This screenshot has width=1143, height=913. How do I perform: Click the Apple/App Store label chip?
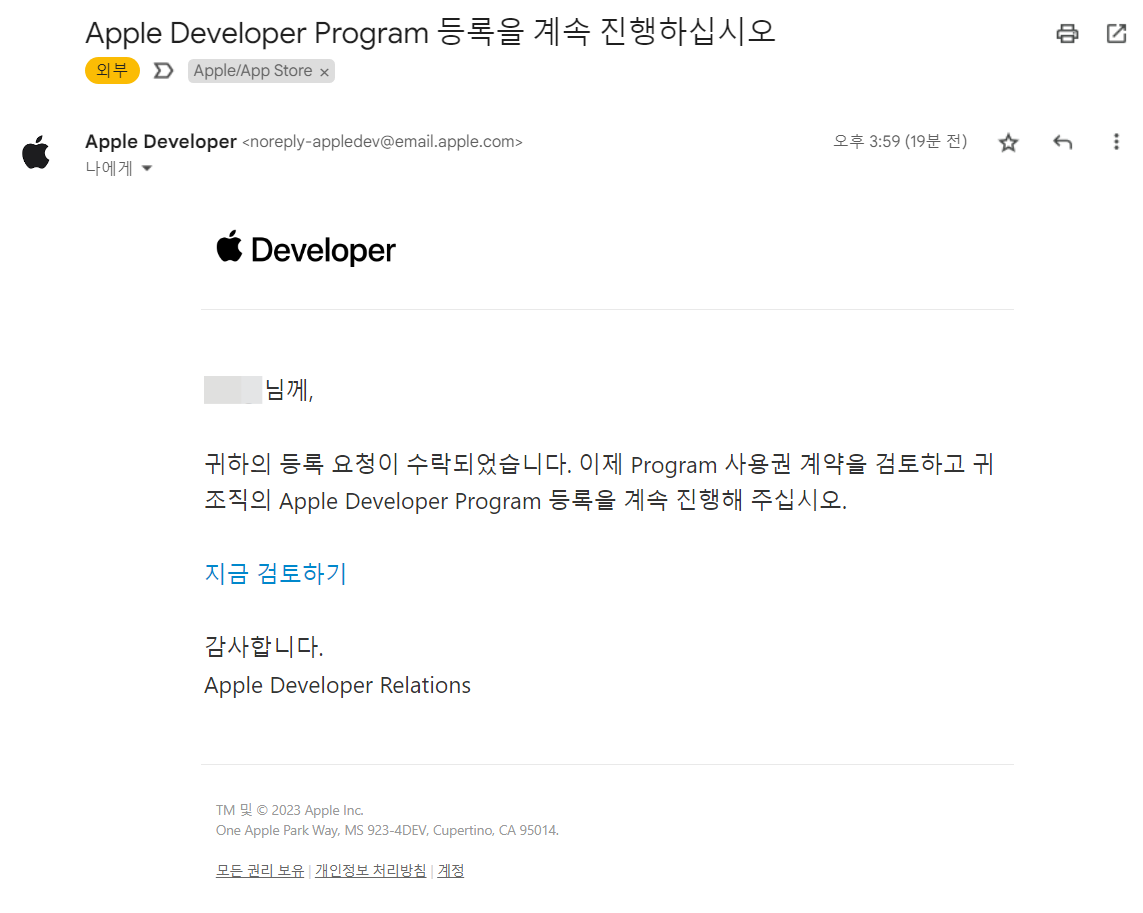[x=253, y=71]
